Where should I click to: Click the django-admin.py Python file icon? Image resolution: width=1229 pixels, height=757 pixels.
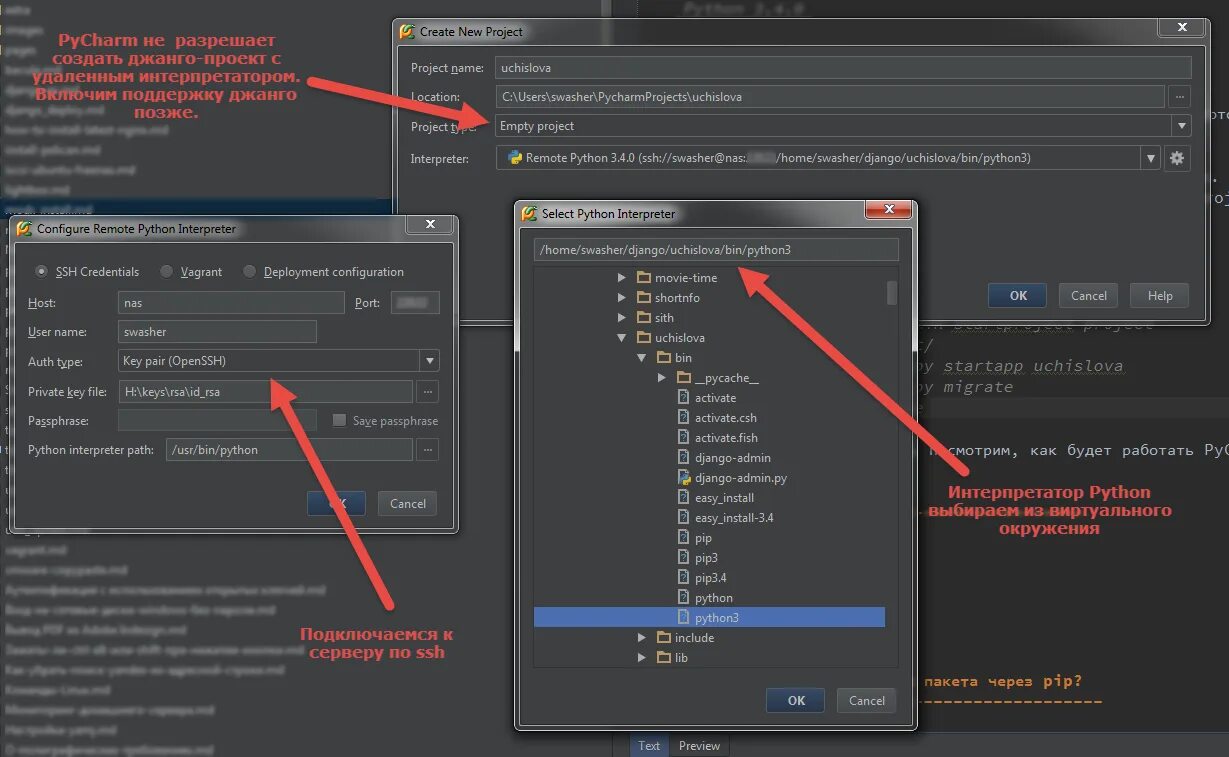coord(685,478)
